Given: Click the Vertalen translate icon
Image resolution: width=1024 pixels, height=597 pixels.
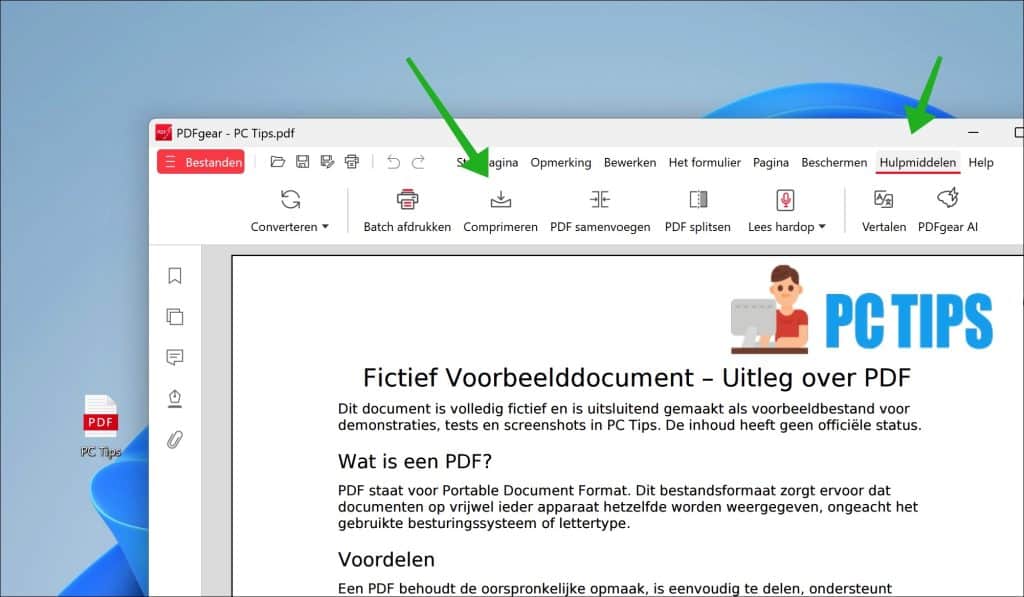Looking at the screenshot, I should click(884, 199).
